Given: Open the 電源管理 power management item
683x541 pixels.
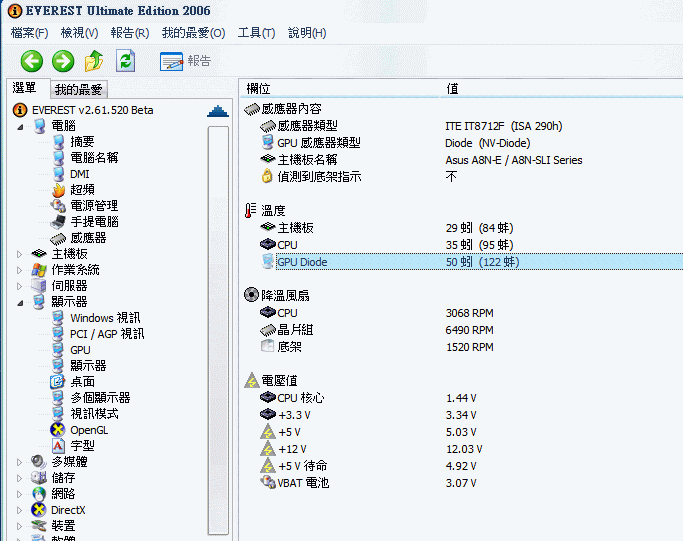Looking at the screenshot, I should point(94,206).
